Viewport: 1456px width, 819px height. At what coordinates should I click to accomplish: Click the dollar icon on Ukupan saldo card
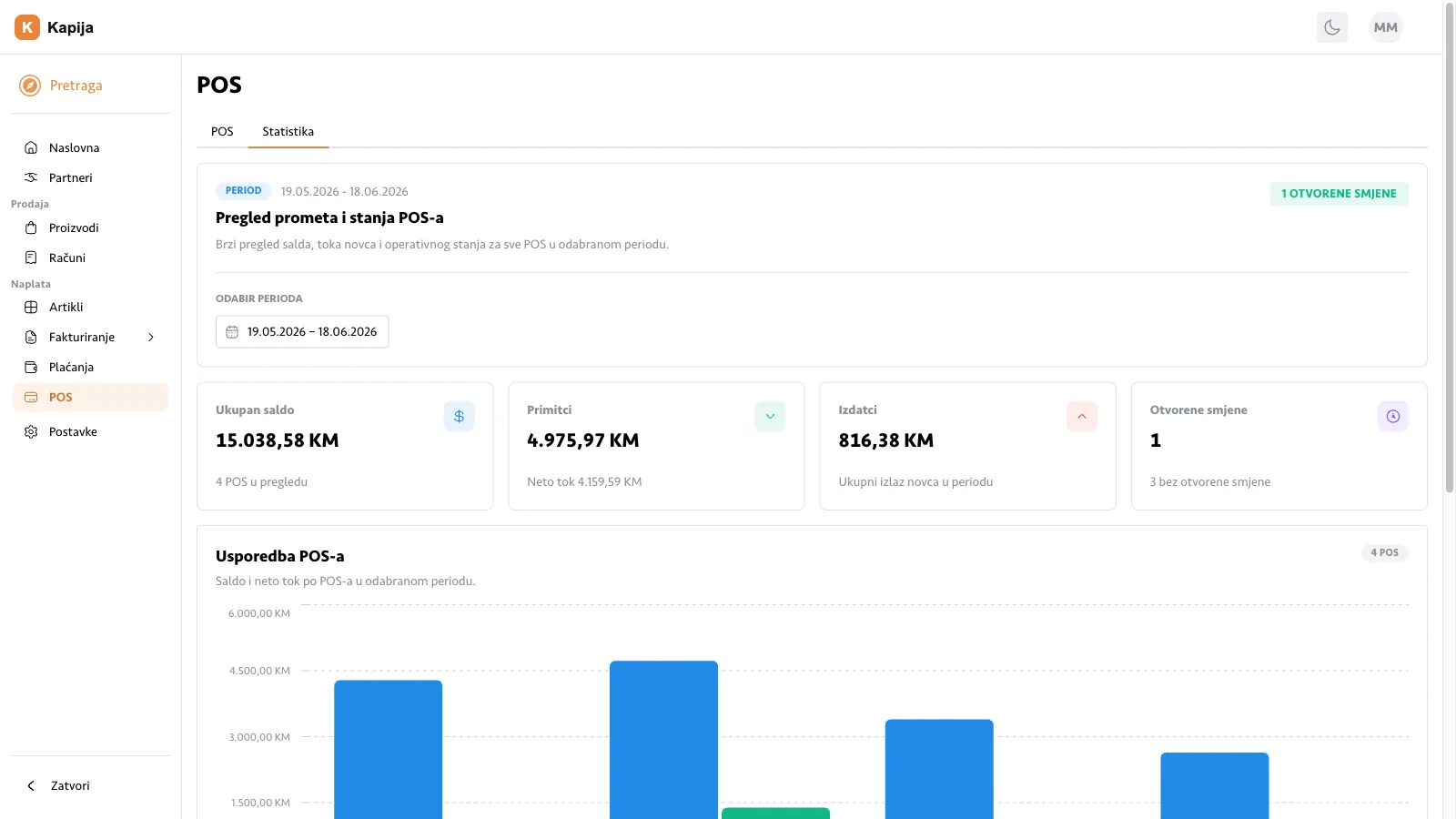[460, 416]
